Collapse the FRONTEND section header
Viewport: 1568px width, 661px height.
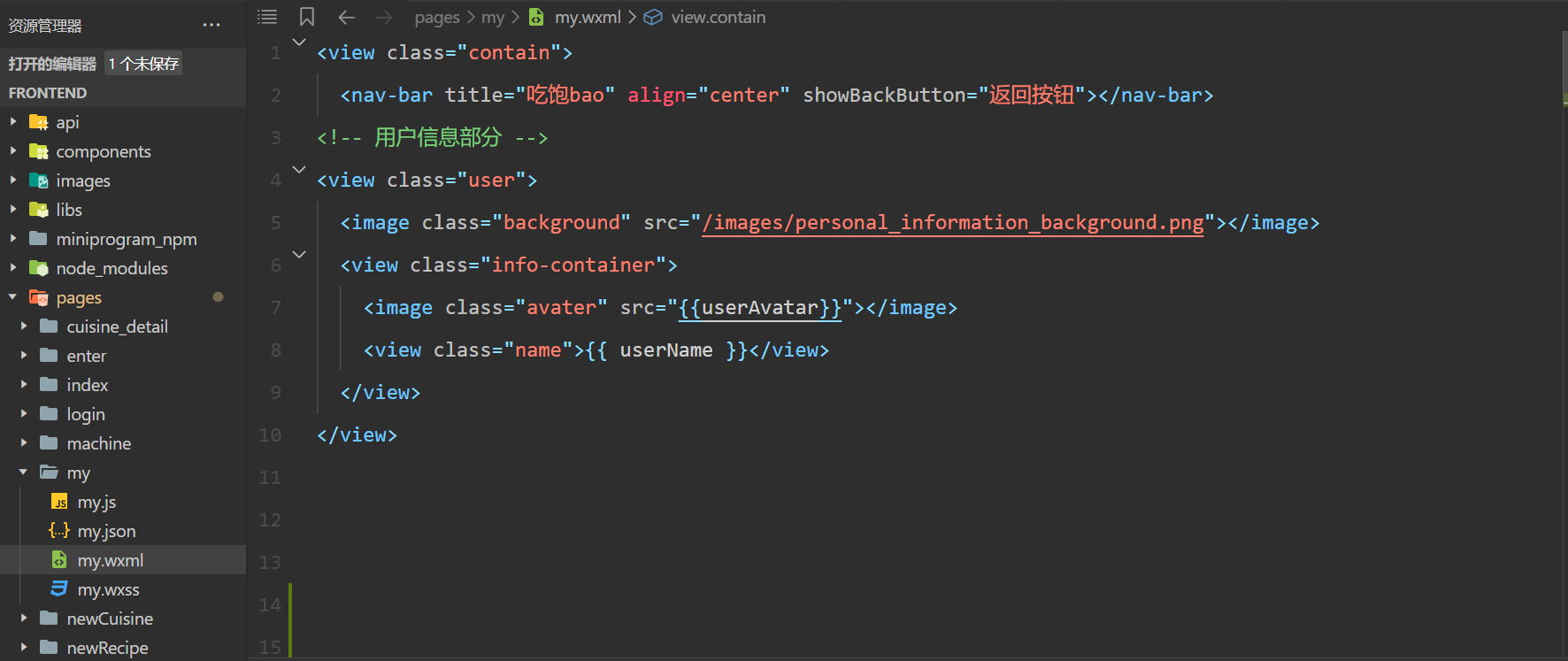48,93
